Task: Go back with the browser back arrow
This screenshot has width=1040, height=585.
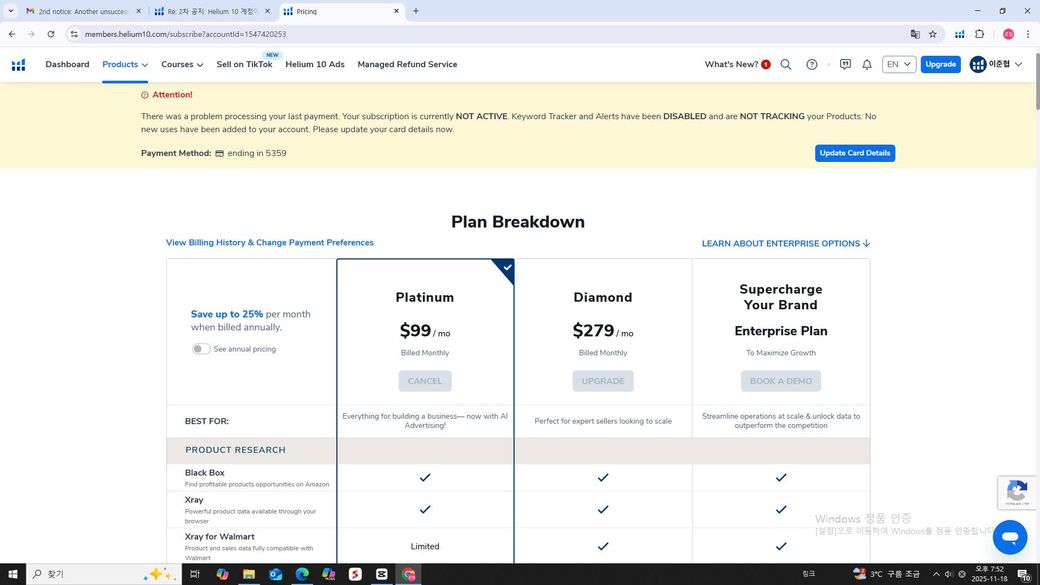Action: coord(12,34)
